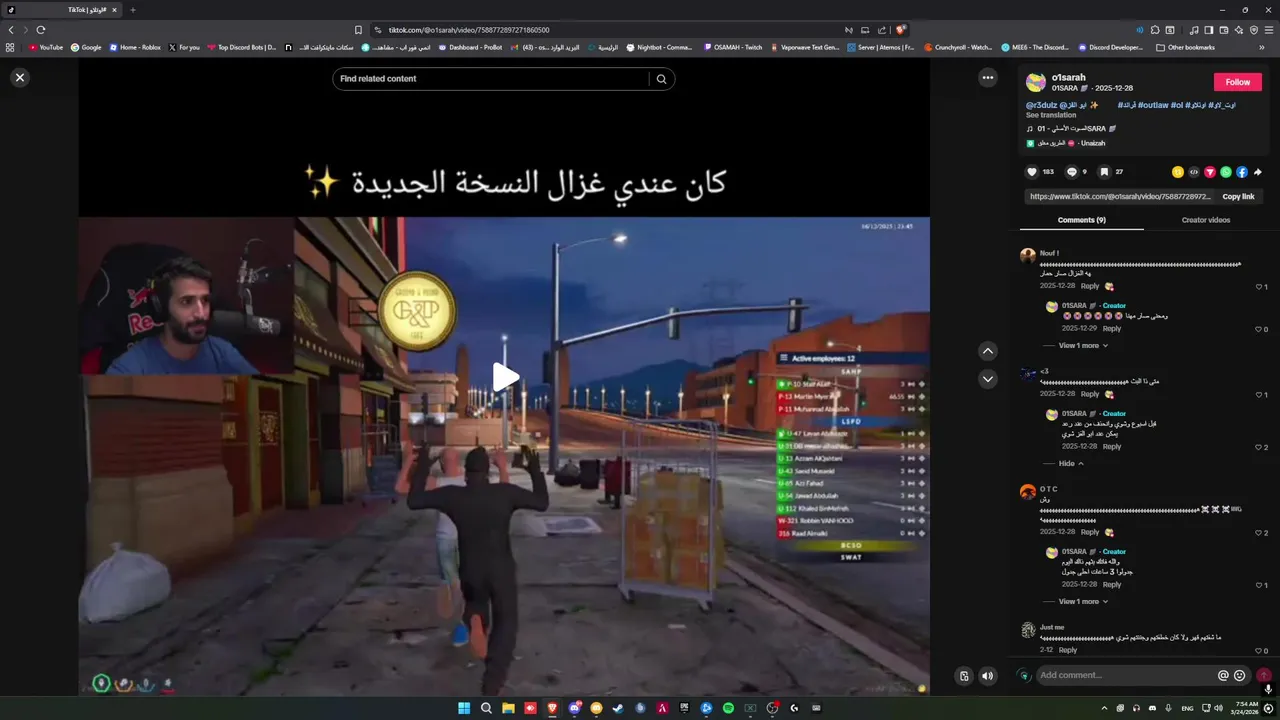Share video to Facebook

pyautogui.click(x=1242, y=172)
